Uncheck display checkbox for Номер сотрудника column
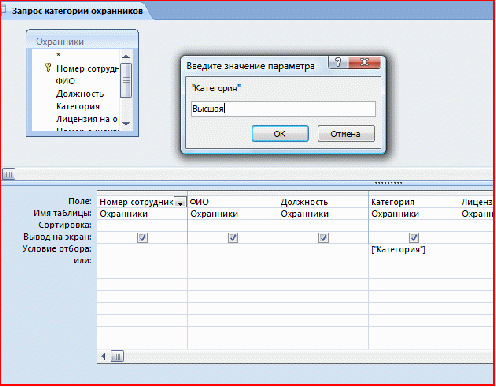The width and height of the screenshot is (496, 387). (142, 238)
